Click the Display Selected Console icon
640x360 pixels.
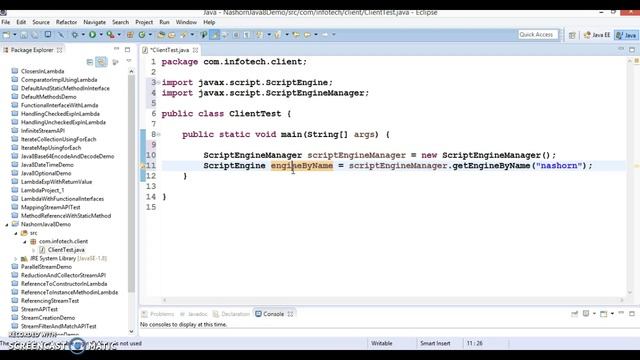coord(586,313)
